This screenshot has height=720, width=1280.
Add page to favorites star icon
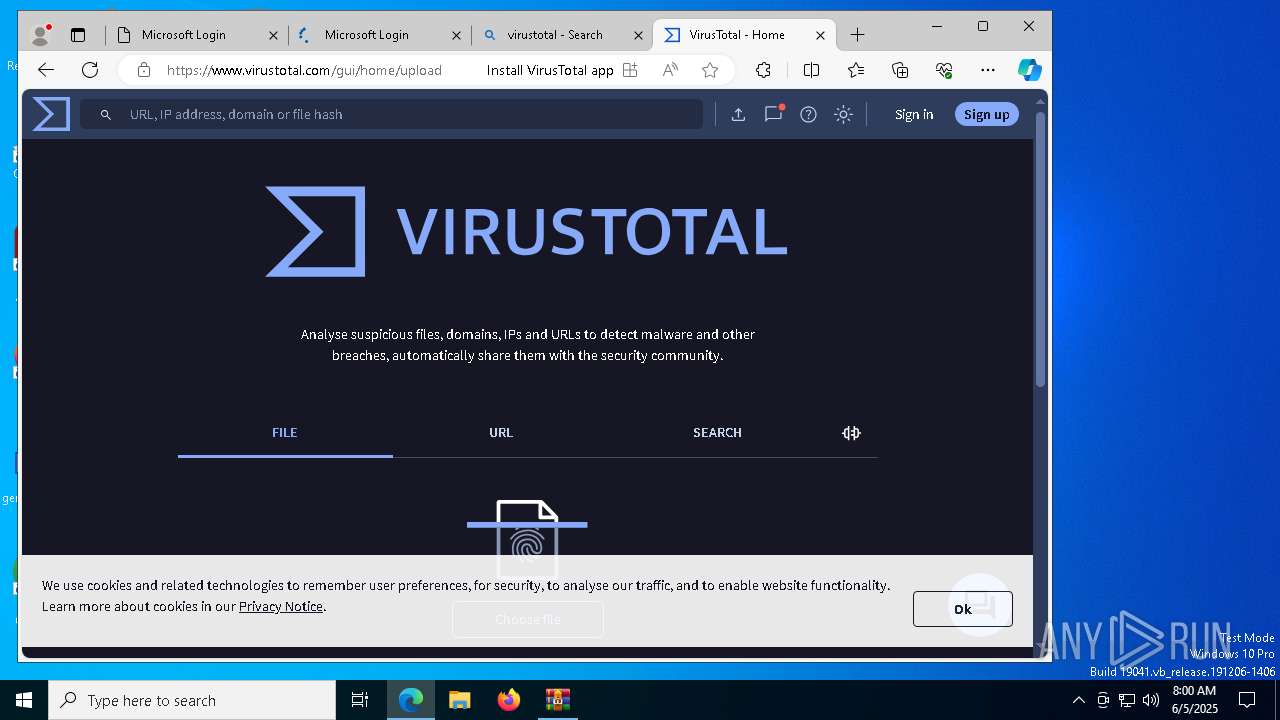710,70
